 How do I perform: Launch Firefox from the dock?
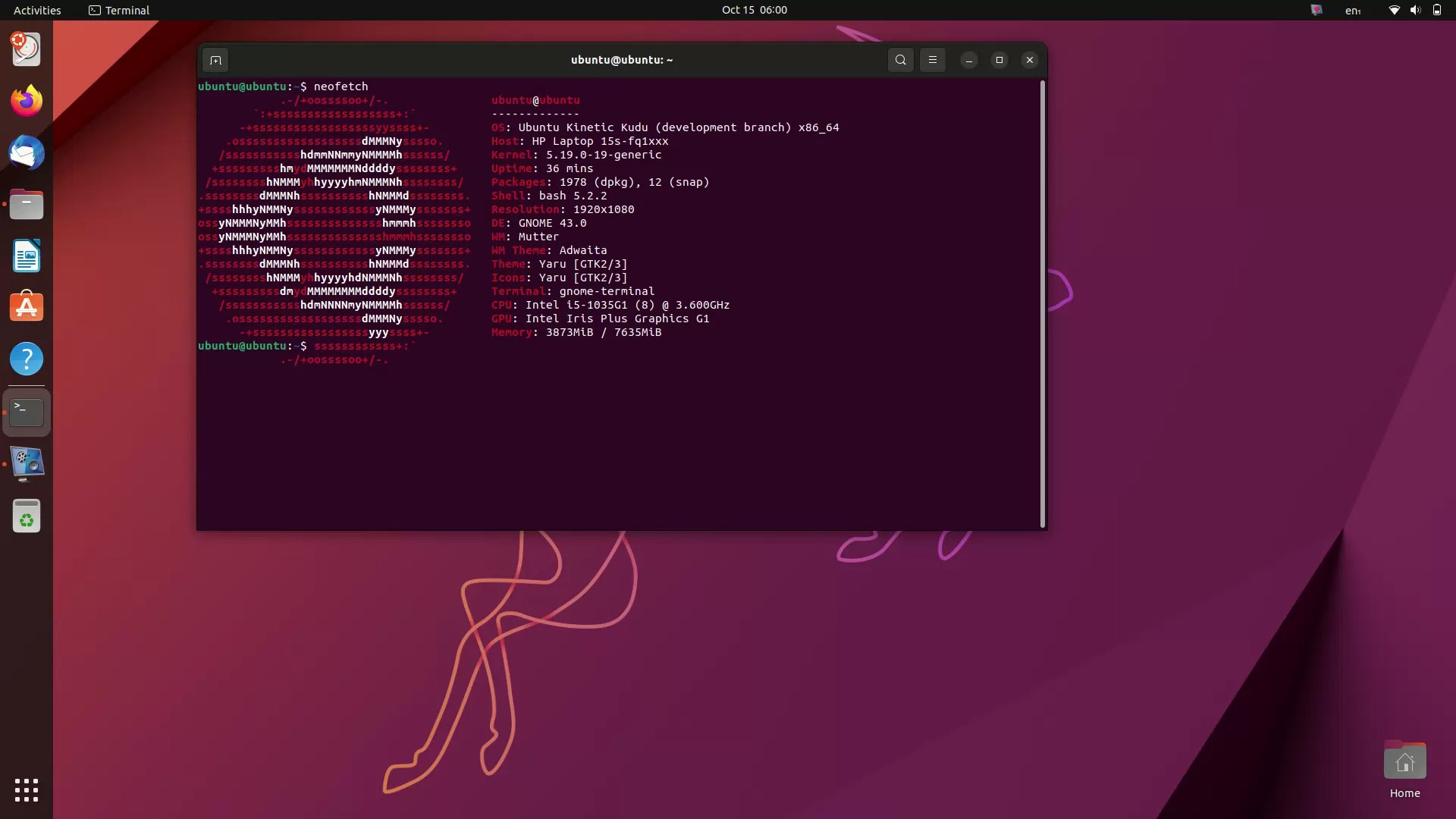27,101
